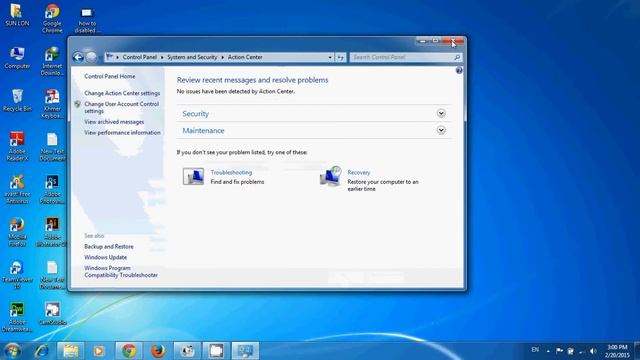Open the address bar history dropdown
This screenshot has width=640, height=360.
click(x=330, y=58)
